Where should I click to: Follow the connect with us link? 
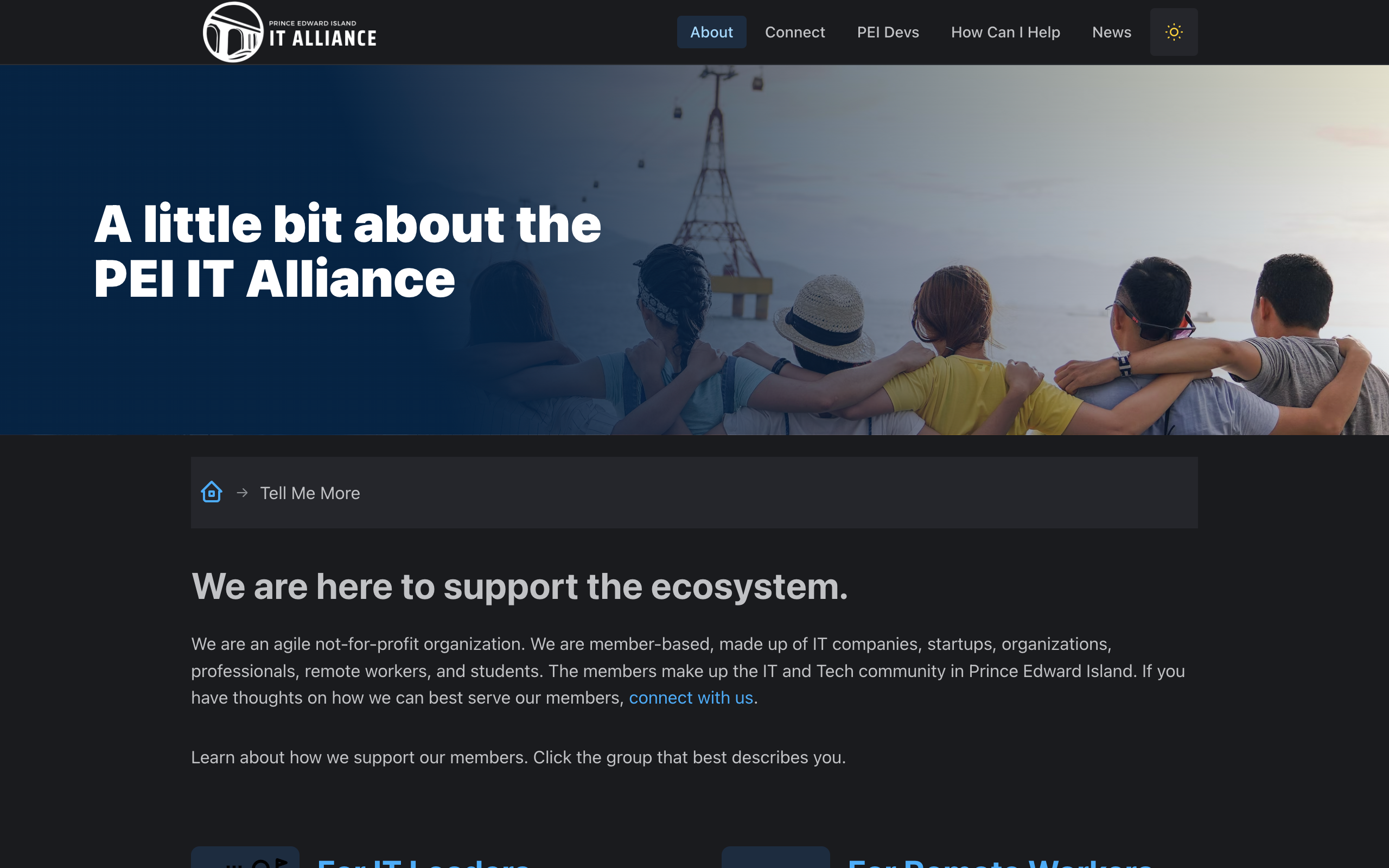click(691, 698)
